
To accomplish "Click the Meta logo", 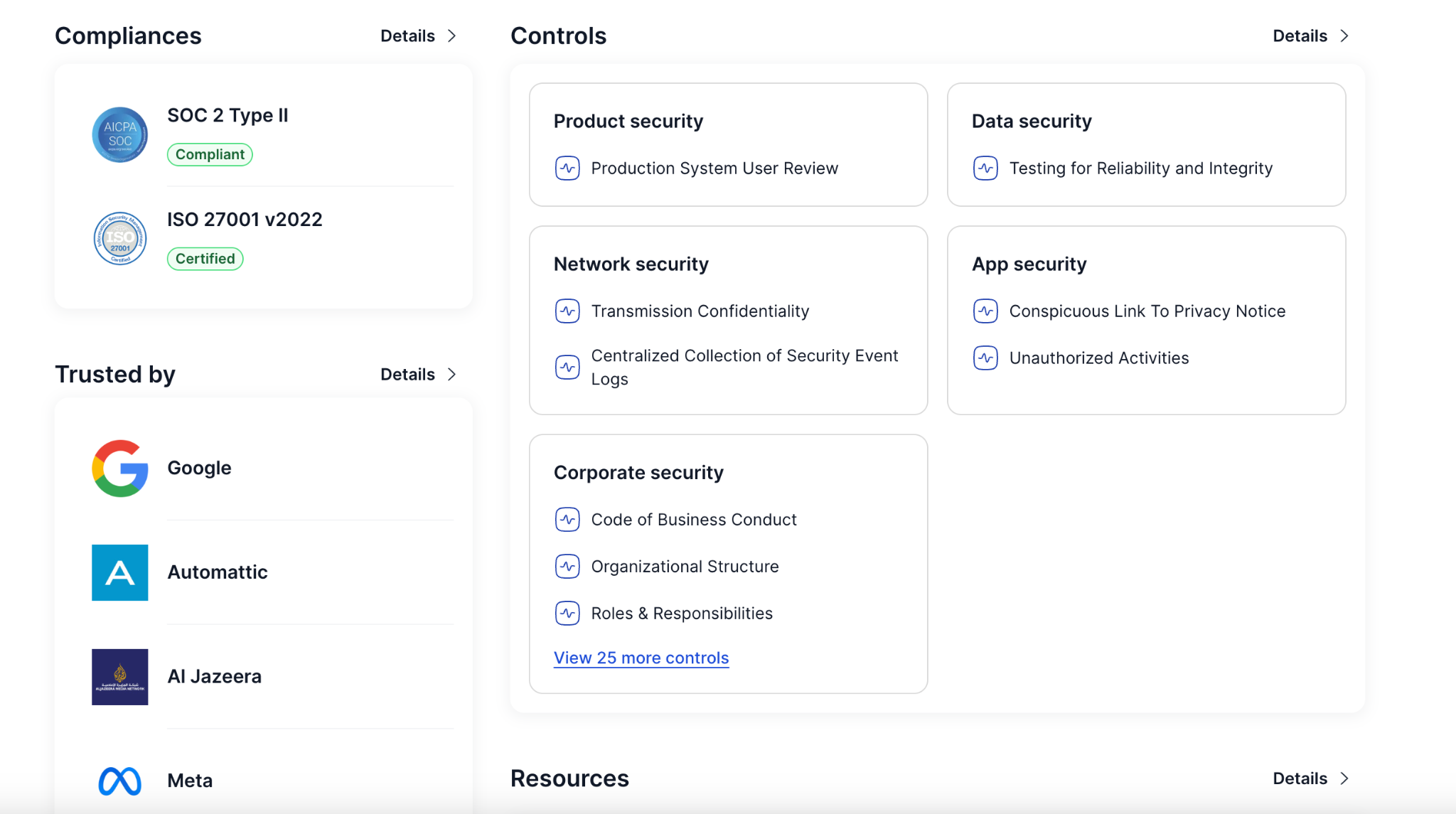I will 120,781.
